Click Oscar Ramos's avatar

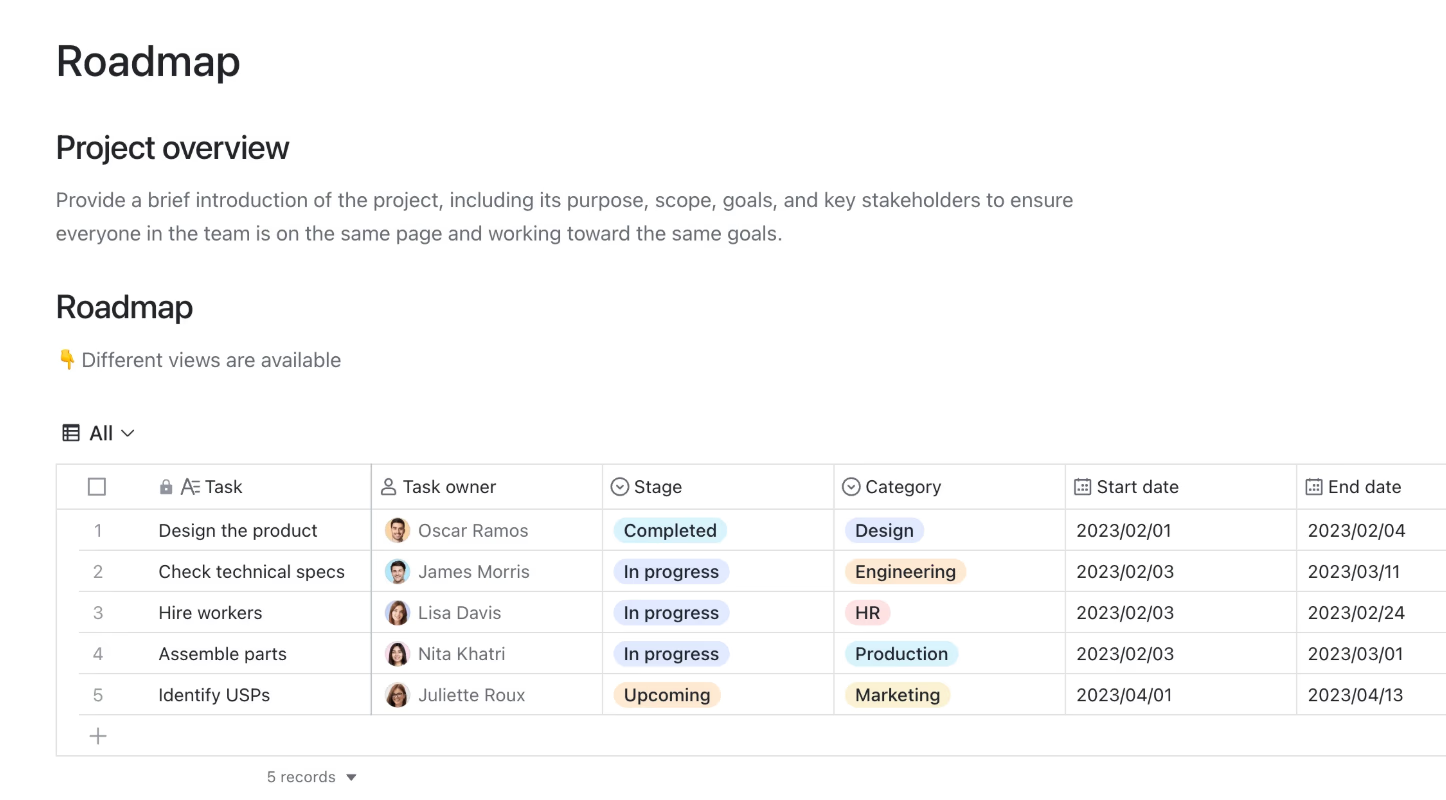click(x=397, y=531)
